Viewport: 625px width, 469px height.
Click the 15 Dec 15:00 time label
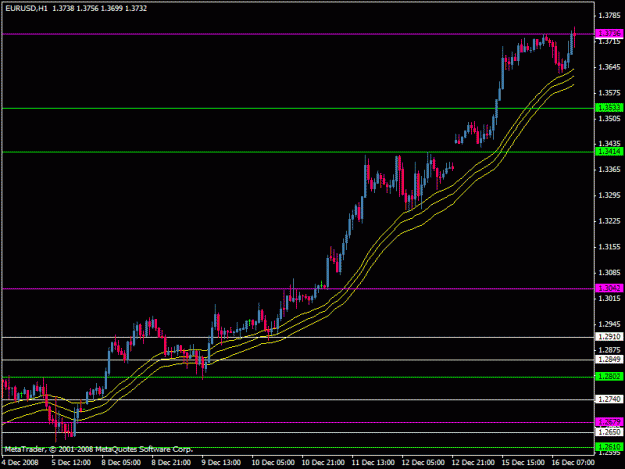[x=523, y=462]
